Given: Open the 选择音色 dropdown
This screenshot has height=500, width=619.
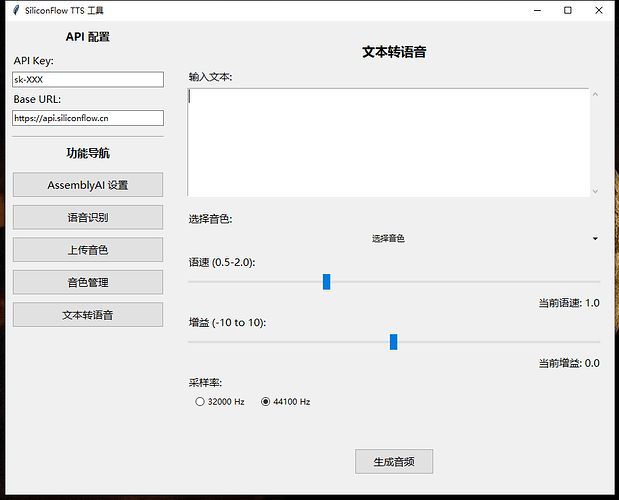Looking at the screenshot, I should point(394,238).
